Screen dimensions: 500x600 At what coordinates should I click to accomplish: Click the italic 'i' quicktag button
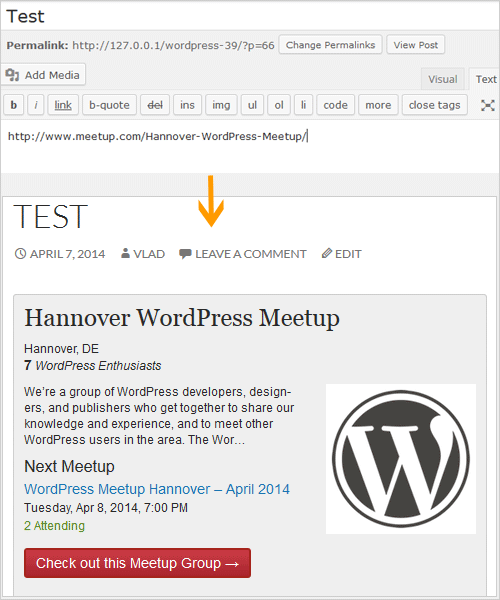36,105
